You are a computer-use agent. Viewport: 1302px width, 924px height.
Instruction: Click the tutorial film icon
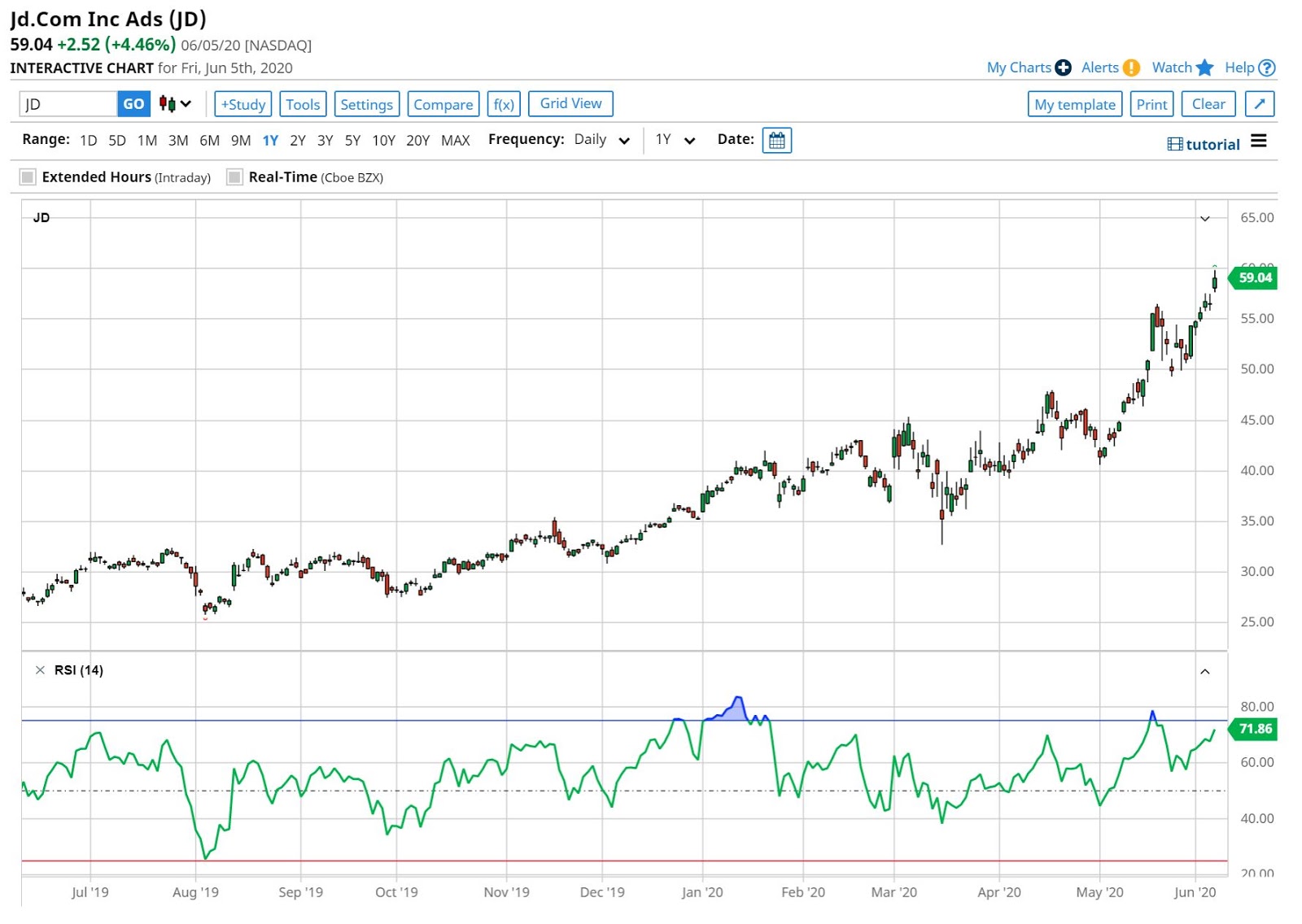tap(1175, 144)
